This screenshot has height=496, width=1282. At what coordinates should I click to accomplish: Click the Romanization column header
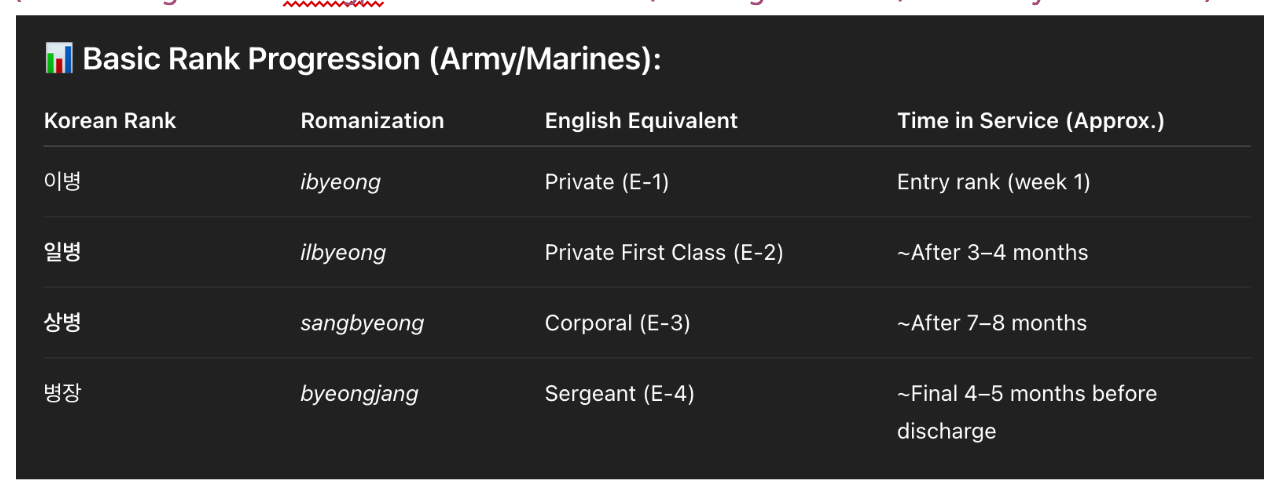(372, 121)
